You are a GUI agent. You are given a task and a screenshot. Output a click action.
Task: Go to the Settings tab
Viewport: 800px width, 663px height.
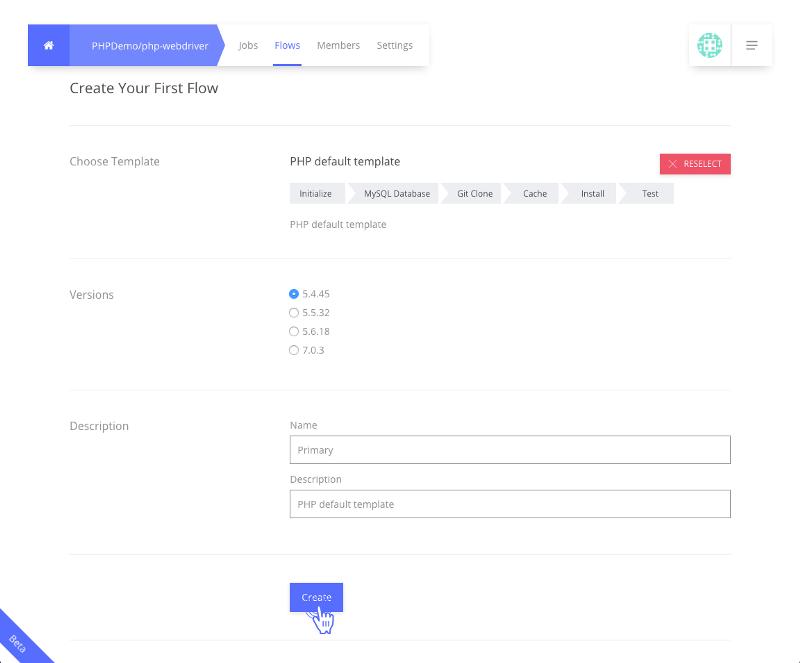coord(395,45)
